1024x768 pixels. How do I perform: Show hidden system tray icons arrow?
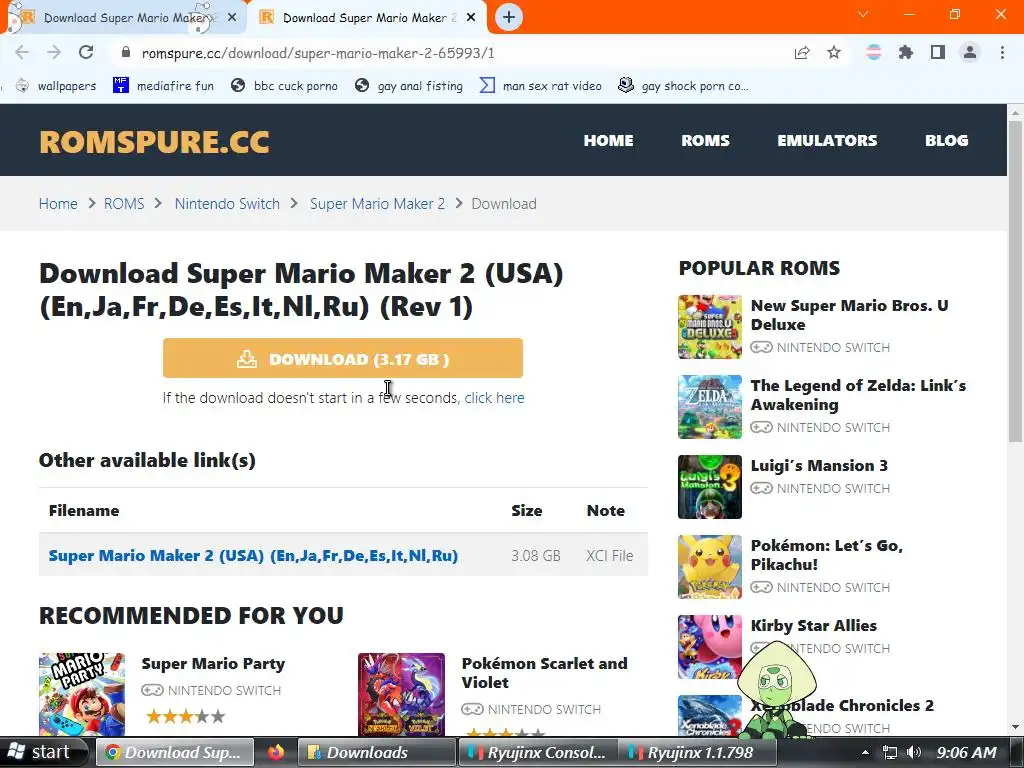coord(865,752)
